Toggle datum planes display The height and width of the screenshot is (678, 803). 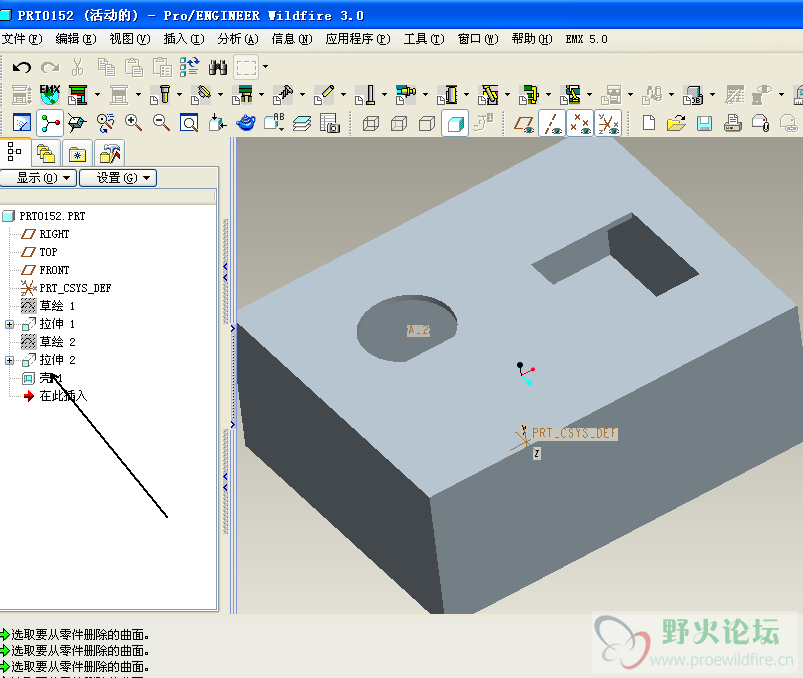coord(524,124)
